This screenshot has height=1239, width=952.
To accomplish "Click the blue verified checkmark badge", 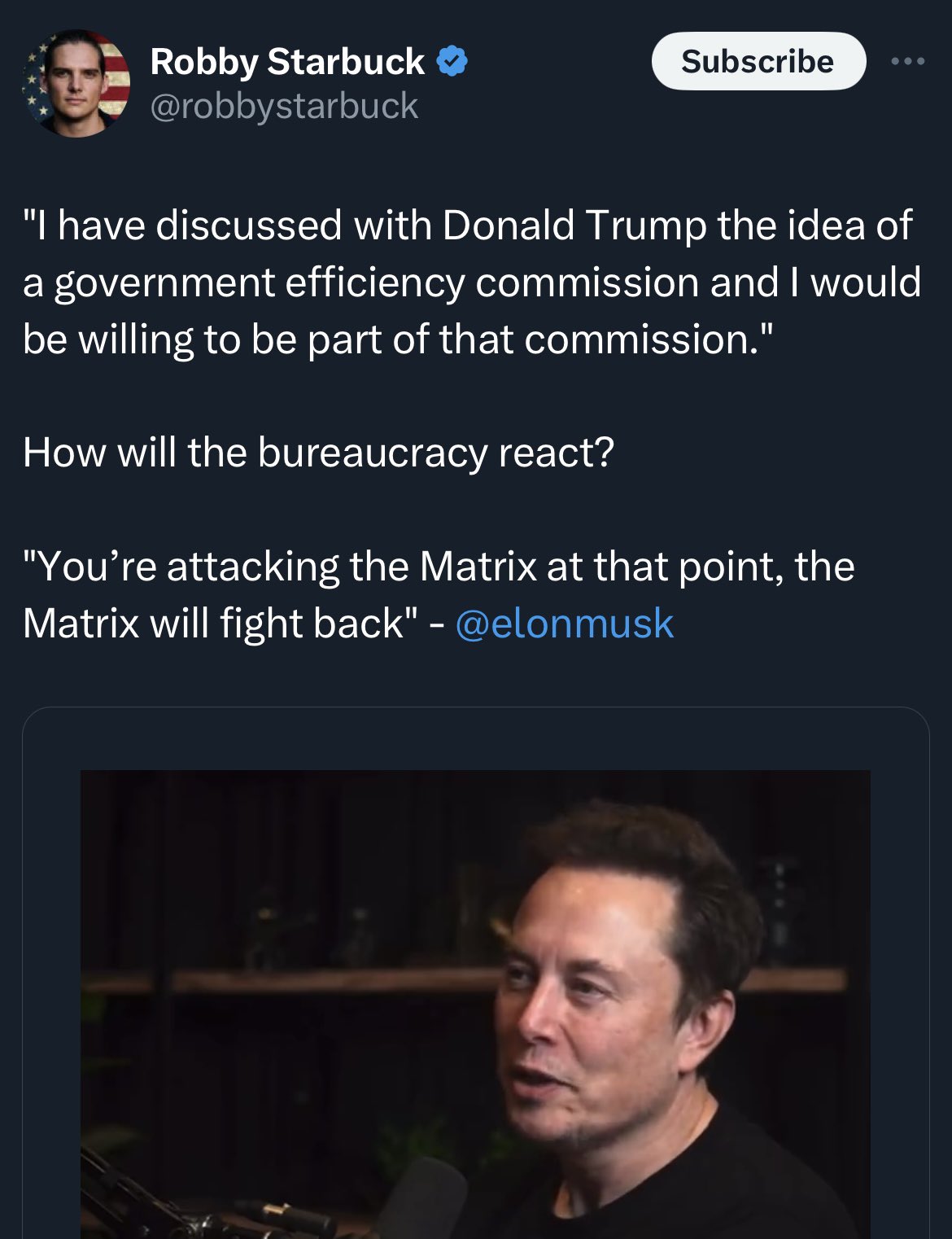I will click(x=452, y=62).
